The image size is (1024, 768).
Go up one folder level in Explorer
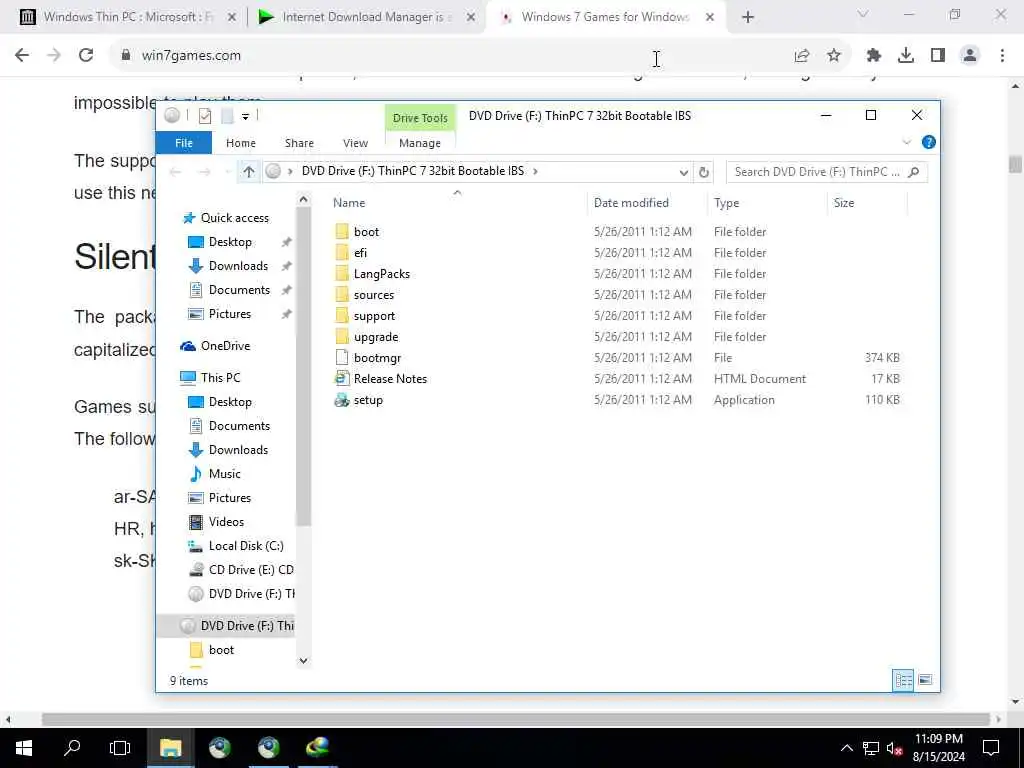tap(249, 172)
